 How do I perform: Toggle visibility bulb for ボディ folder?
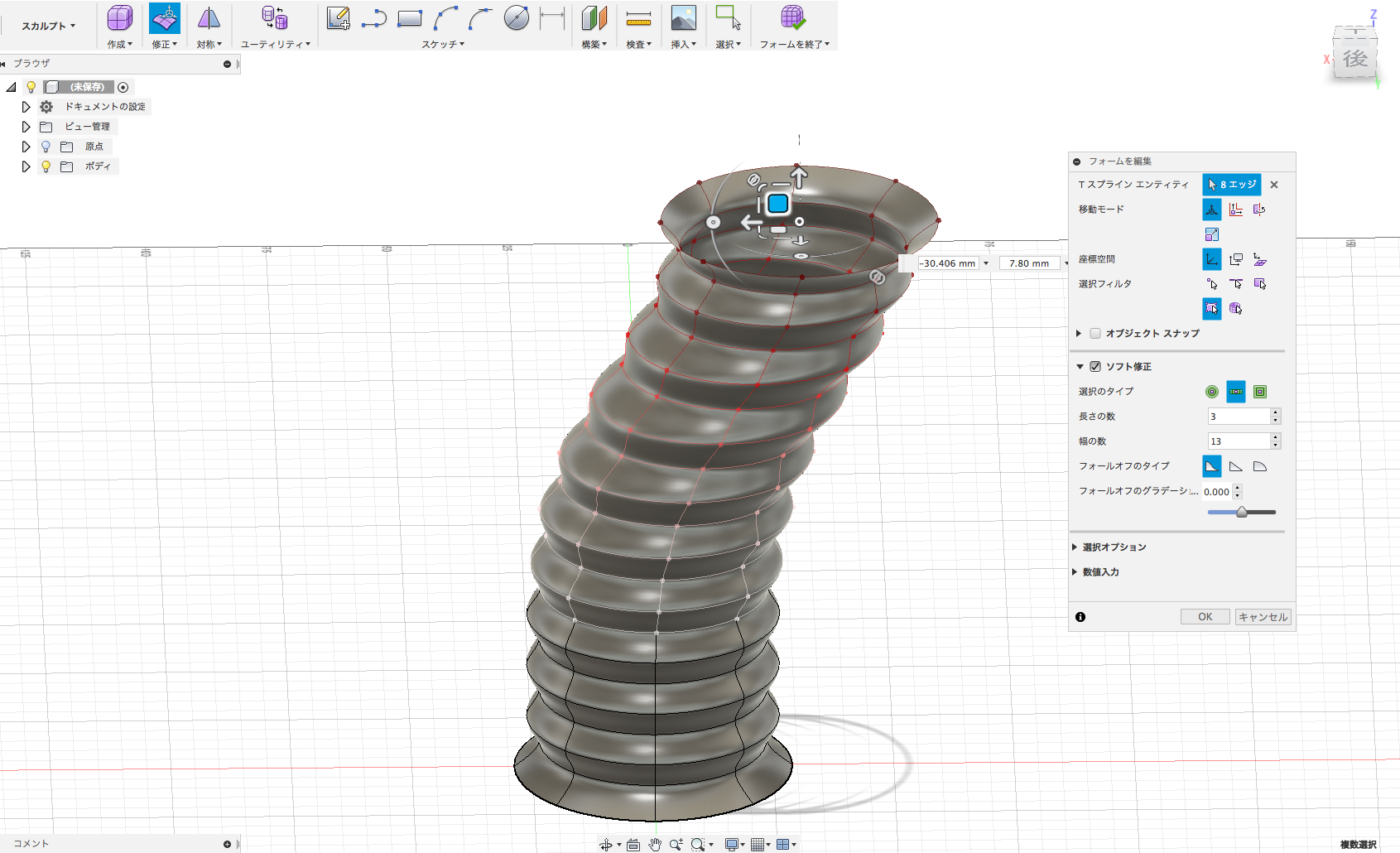click(x=46, y=166)
